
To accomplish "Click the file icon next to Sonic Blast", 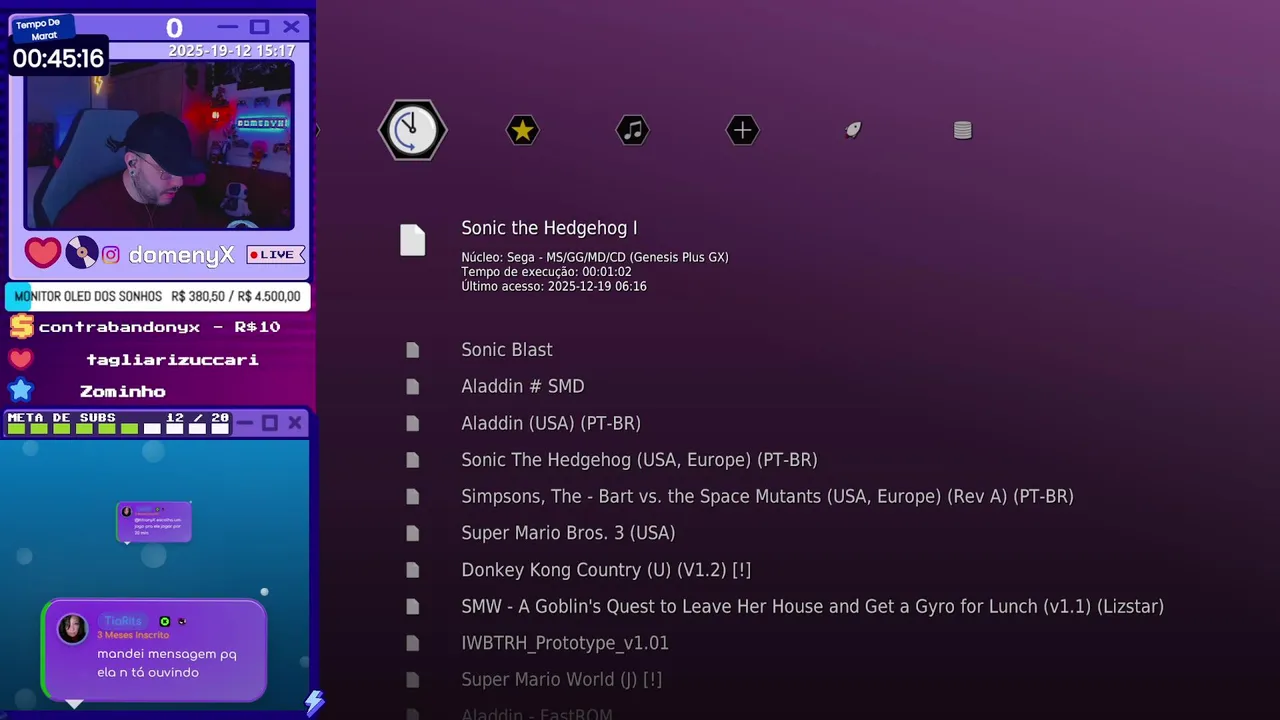I will click(412, 350).
